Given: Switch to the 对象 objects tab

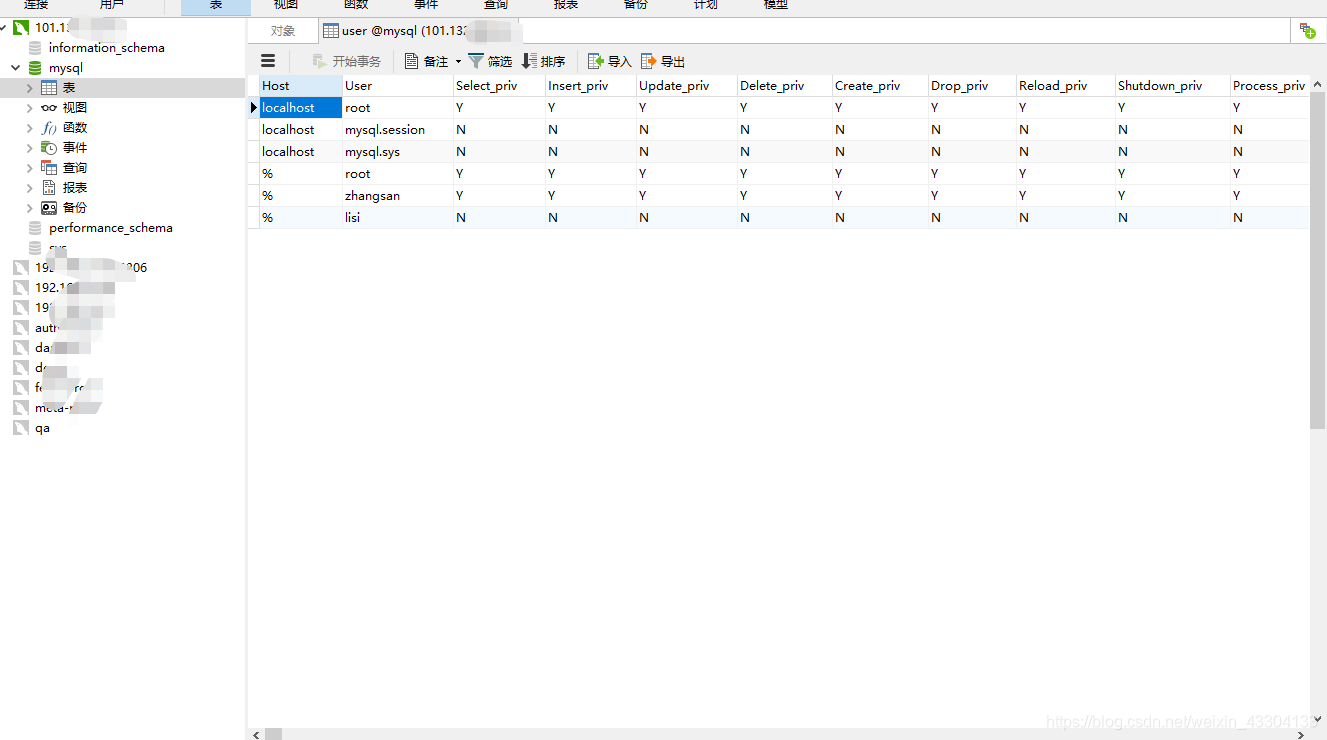Looking at the screenshot, I should (x=283, y=31).
